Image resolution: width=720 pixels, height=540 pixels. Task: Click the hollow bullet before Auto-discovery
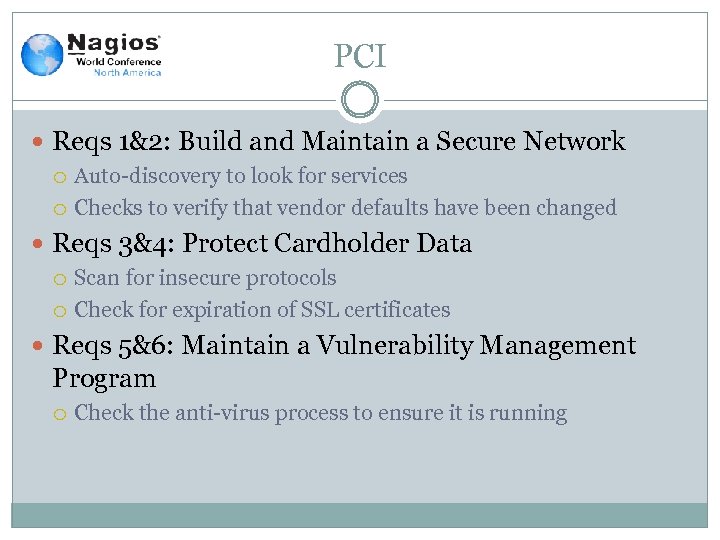pos(62,178)
